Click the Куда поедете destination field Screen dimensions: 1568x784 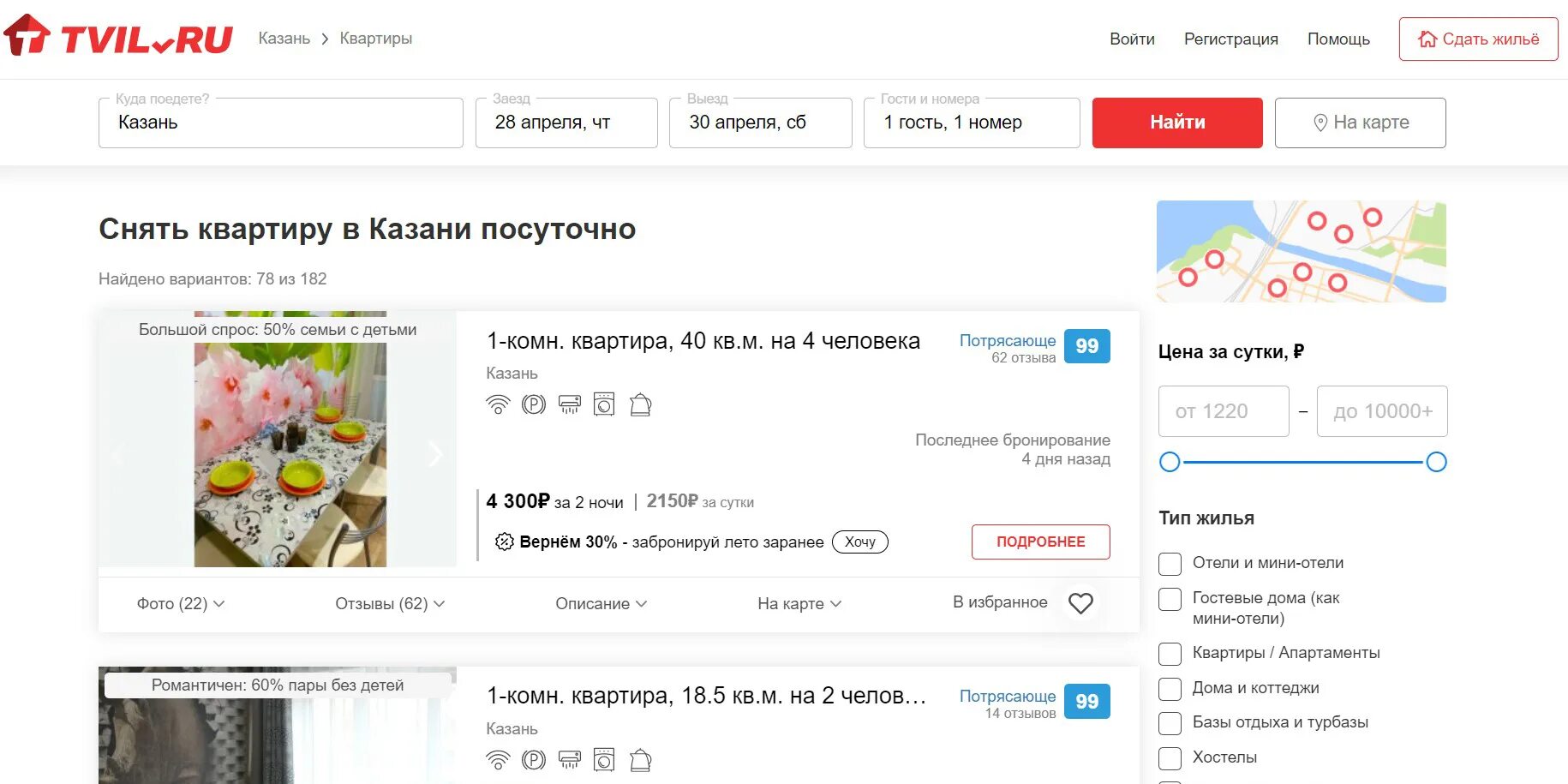(x=281, y=123)
